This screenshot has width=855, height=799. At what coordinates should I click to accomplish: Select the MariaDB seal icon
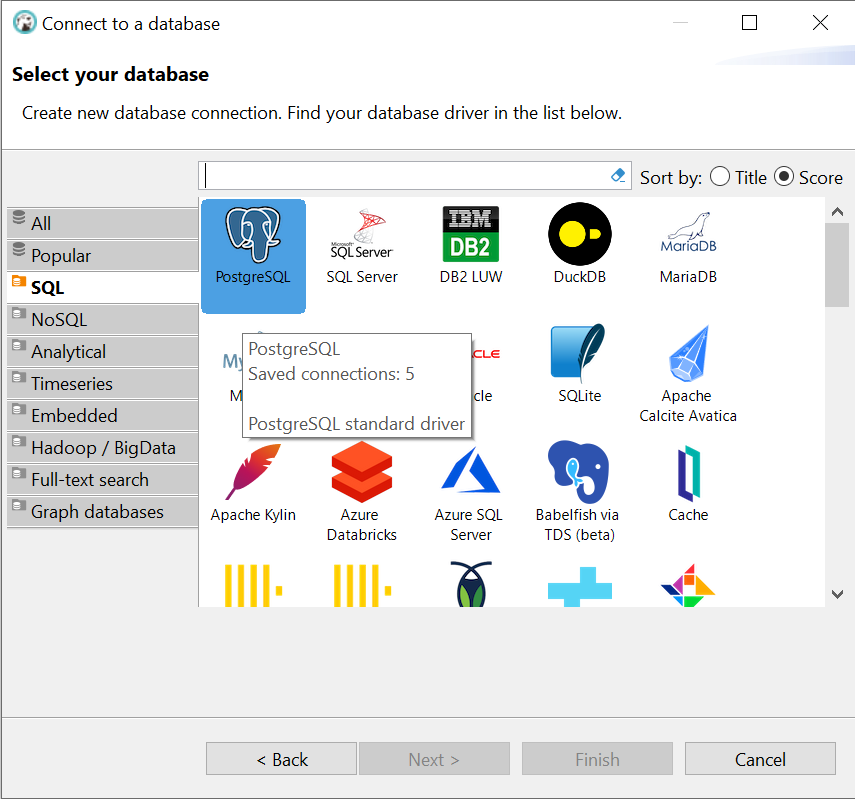688,233
